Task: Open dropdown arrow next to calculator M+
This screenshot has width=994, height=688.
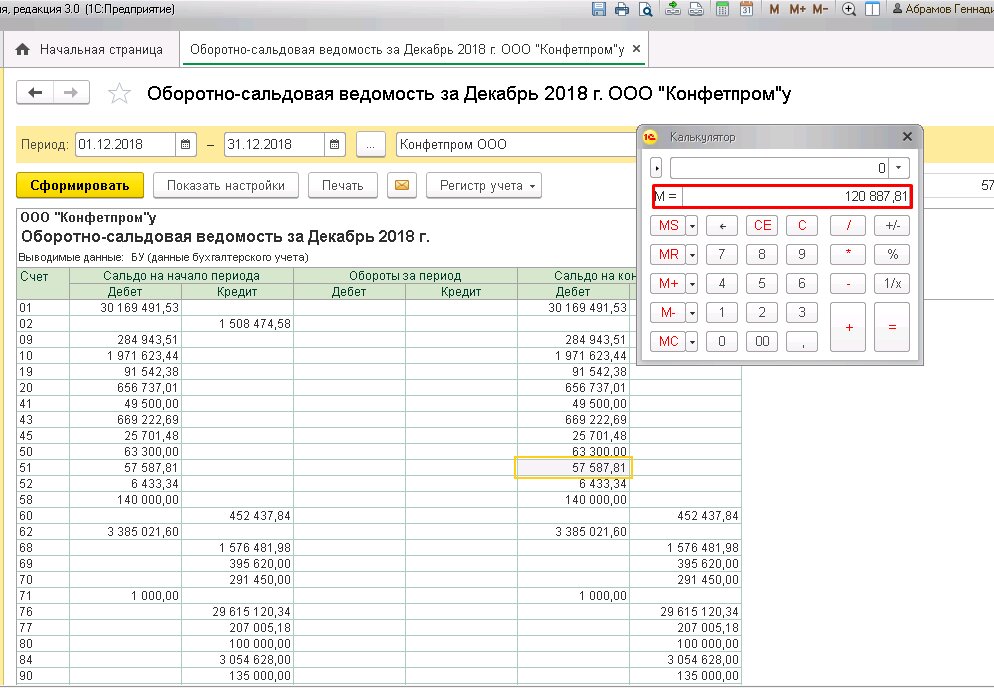Action: pos(692,283)
